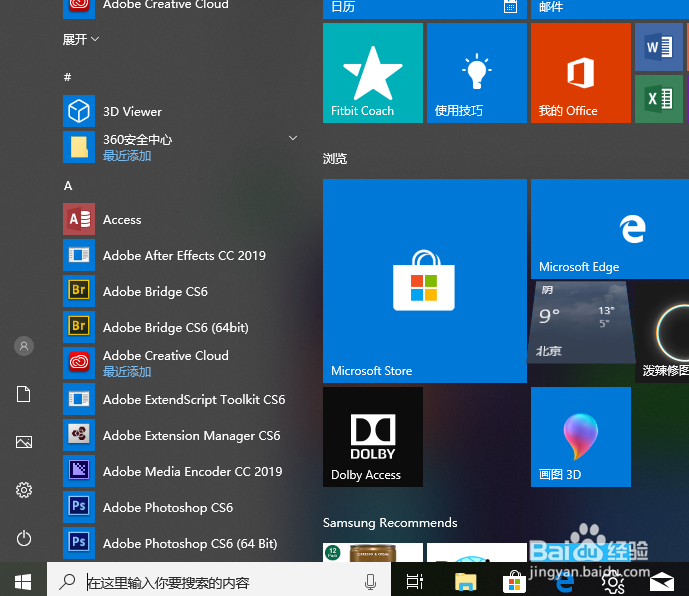Open Task View on the taskbar
689x596 pixels.
click(x=414, y=582)
